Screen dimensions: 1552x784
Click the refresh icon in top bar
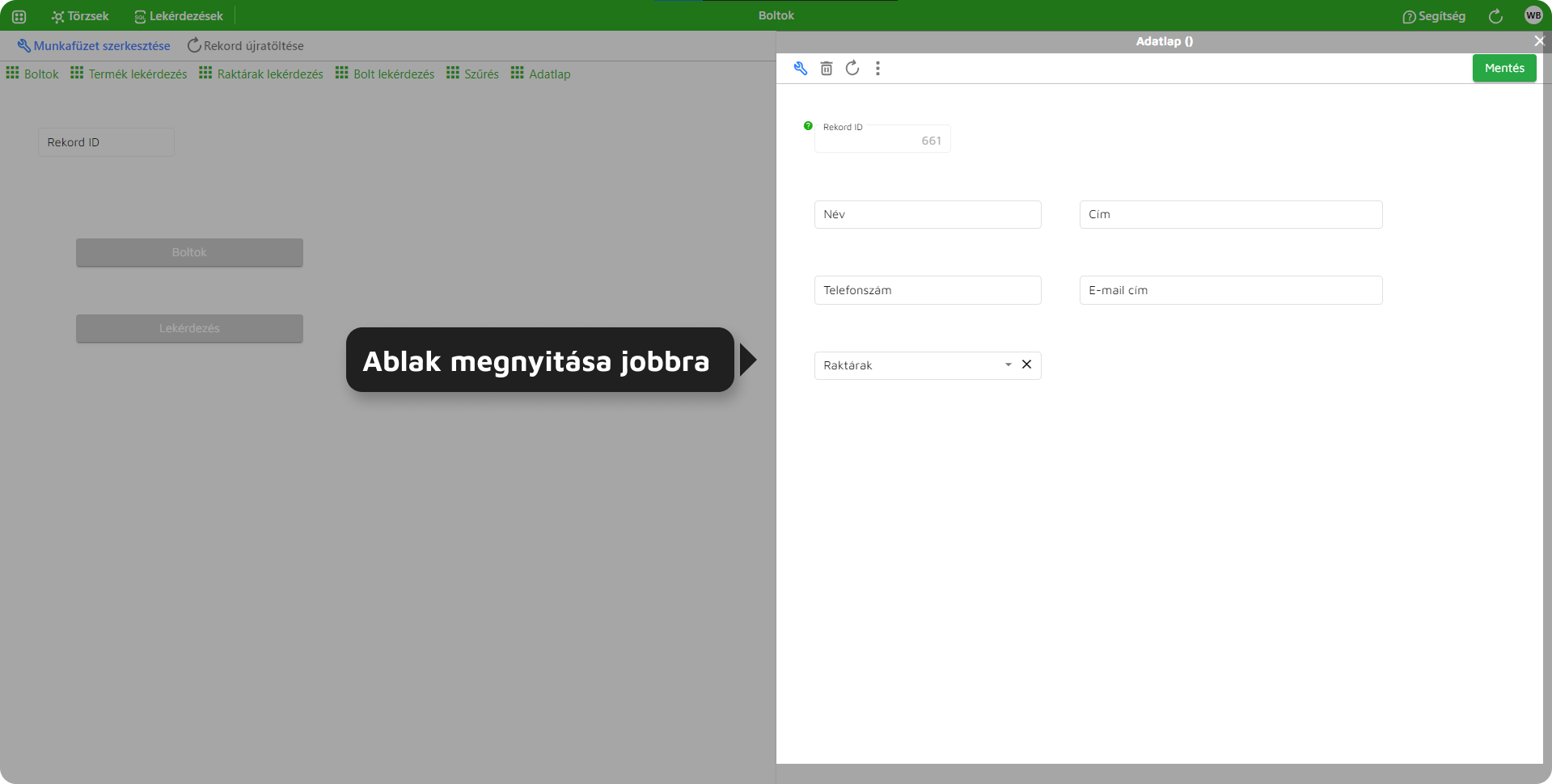[1495, 16]
